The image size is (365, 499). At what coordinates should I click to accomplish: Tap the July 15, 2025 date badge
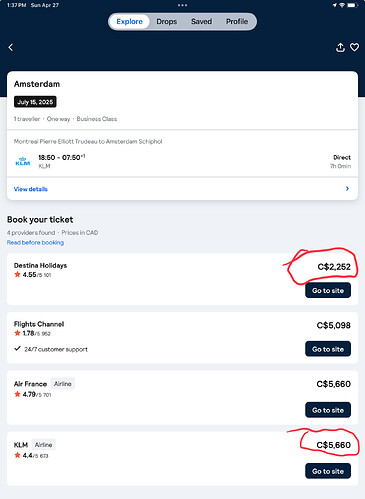[x=35, y=102]
